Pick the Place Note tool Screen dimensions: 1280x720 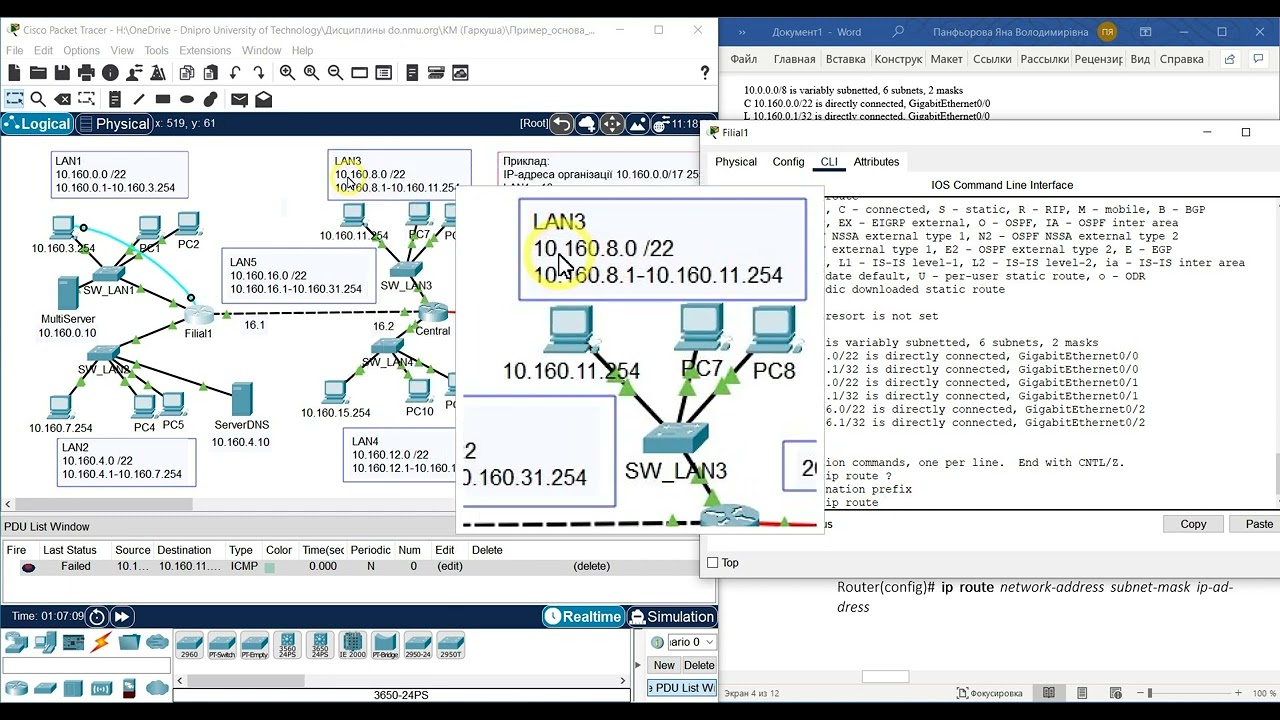click(115, 99)
